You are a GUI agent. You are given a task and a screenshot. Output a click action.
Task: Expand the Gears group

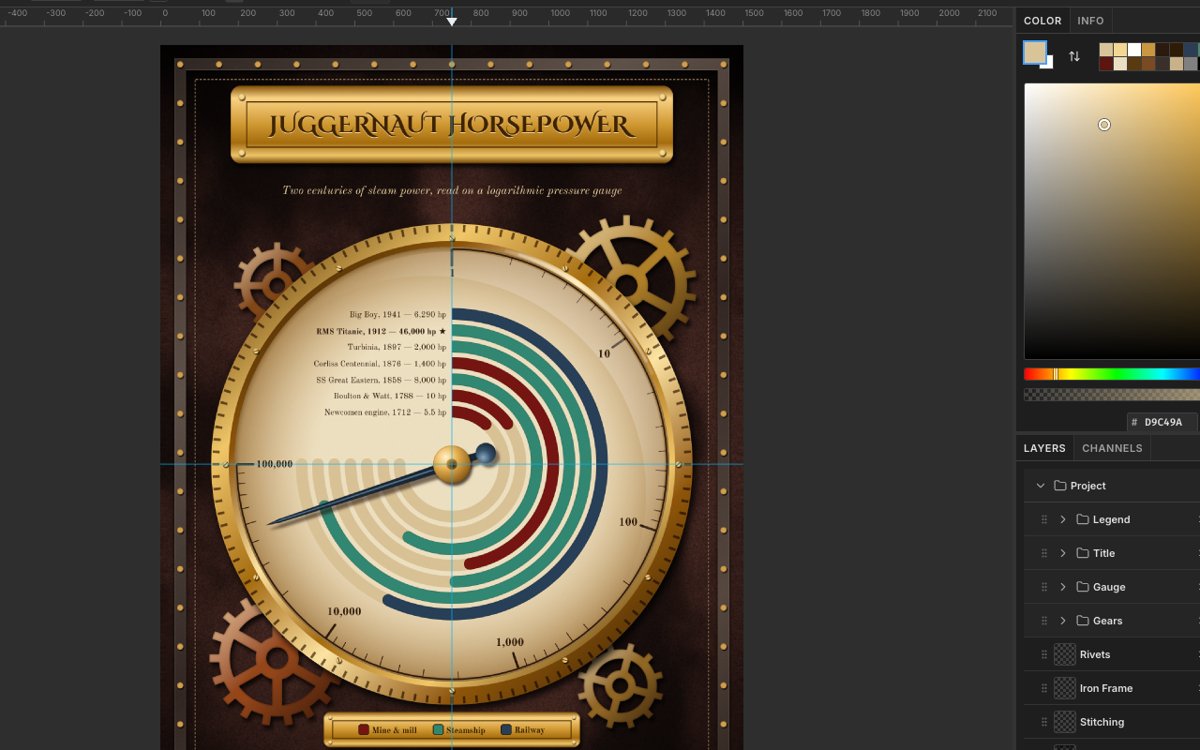point(1063,621)
